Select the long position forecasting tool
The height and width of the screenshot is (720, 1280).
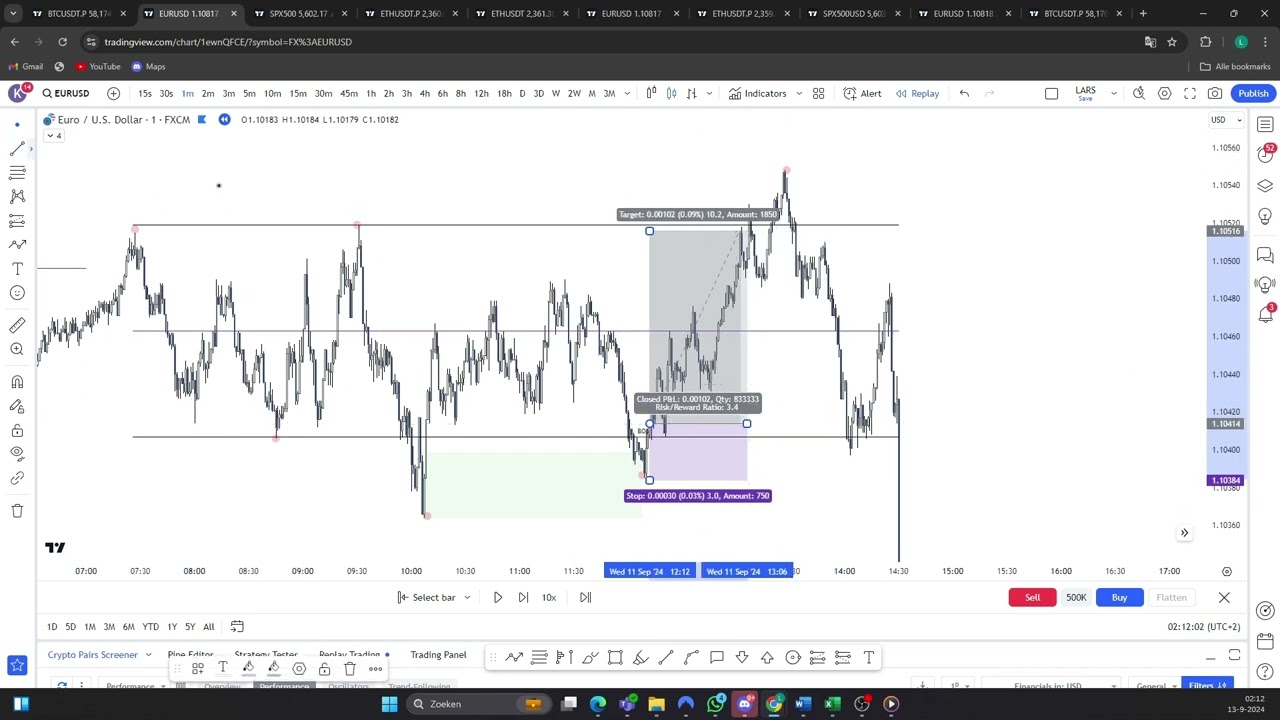[x=17, y=220]
